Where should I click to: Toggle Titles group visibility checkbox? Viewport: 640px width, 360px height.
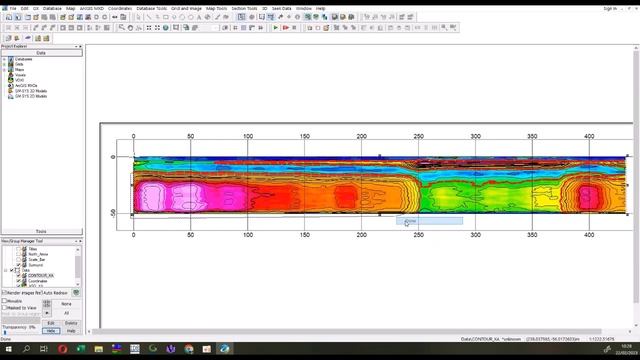pos(18,249)
